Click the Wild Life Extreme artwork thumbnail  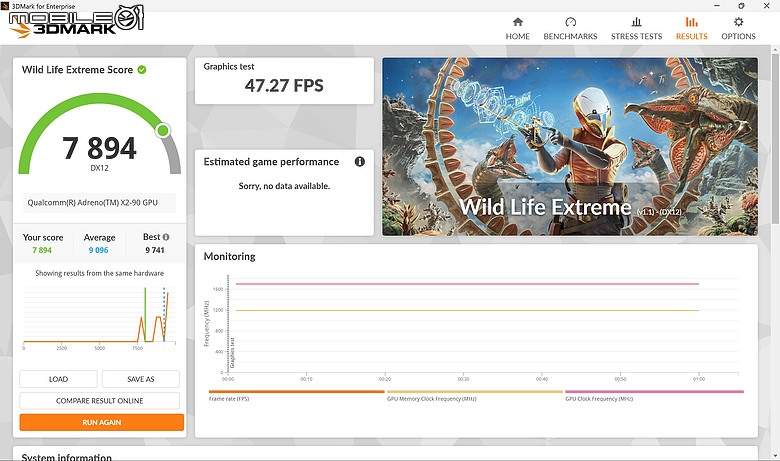(570, 147)
